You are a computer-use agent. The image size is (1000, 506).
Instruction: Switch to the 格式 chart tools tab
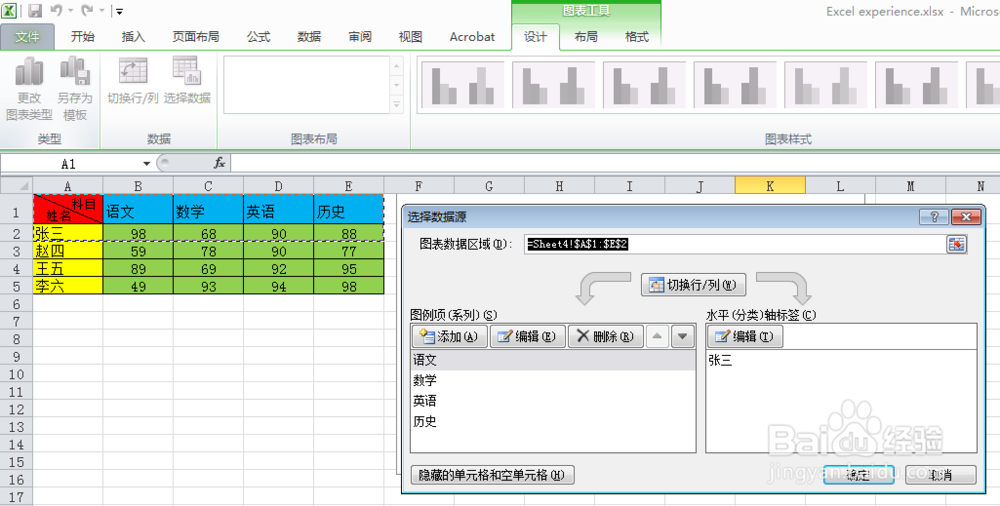[637, 37]
